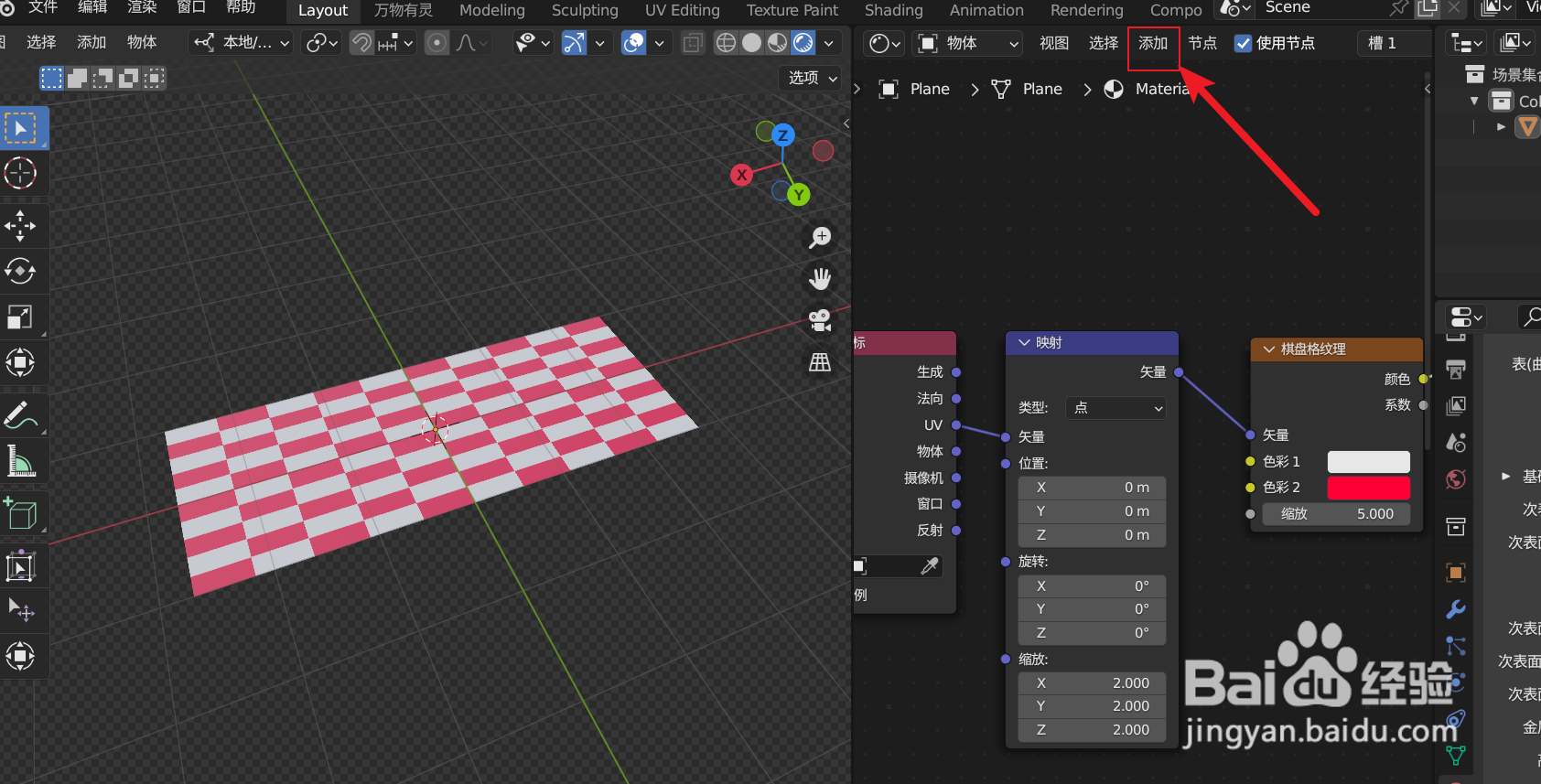
Task: Toggle proportional editing button
Action: pos(437,43)
